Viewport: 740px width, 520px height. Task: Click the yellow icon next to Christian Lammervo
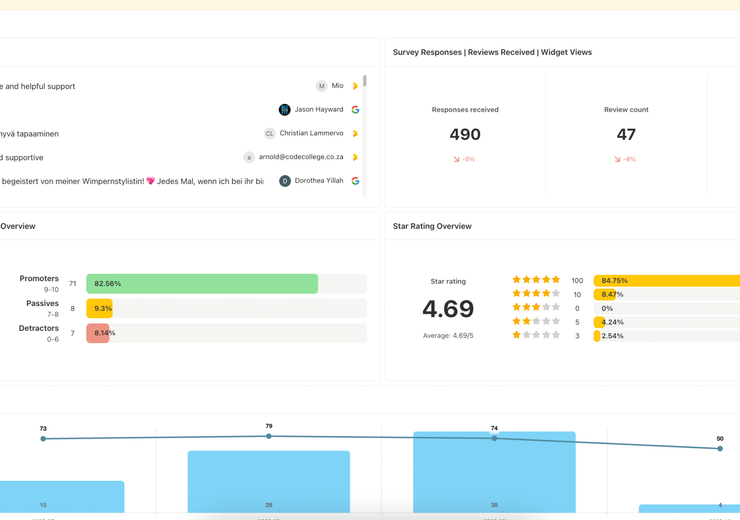[355, 133]
